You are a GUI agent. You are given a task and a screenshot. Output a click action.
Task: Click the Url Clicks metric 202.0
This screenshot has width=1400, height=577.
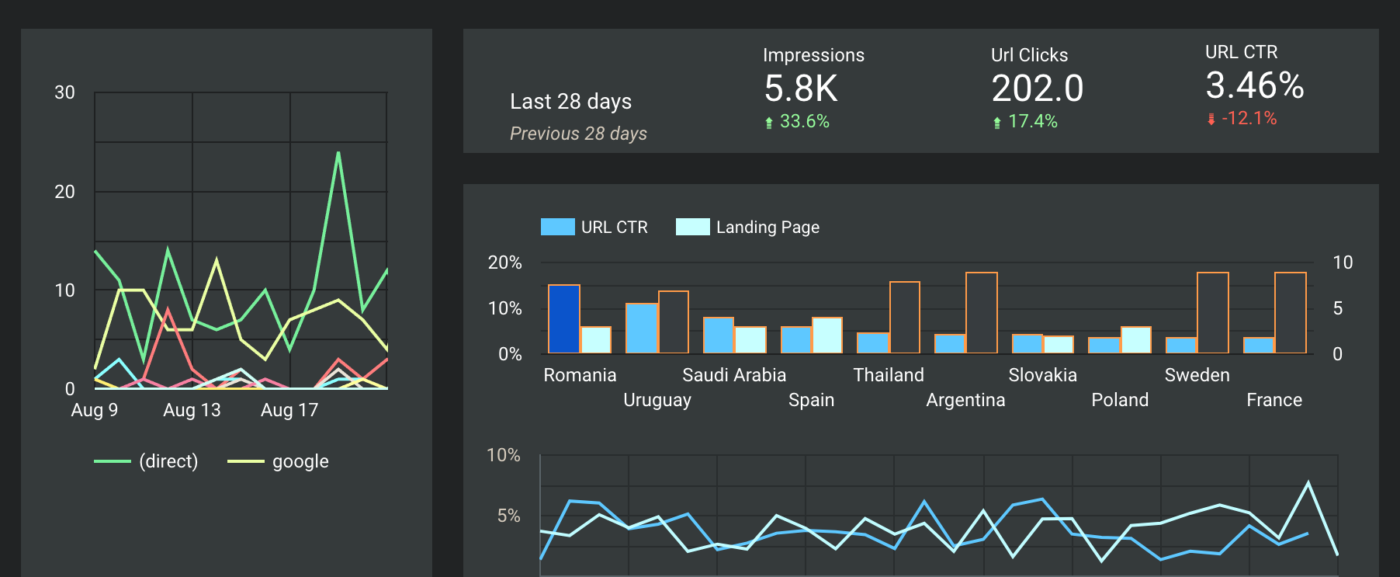(x=1037, y=88)
